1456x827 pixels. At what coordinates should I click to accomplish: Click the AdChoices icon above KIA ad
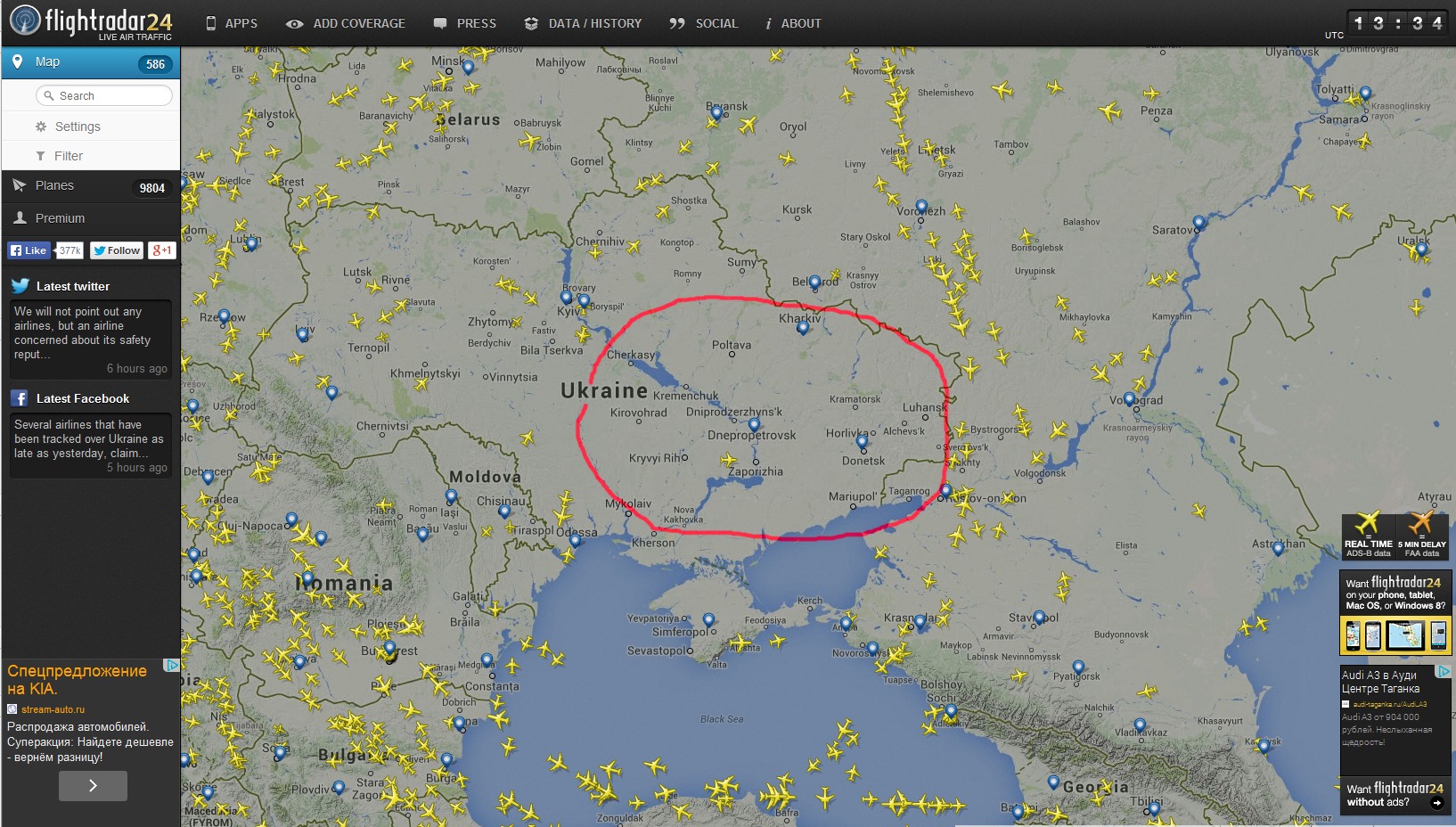pos(171,666)
